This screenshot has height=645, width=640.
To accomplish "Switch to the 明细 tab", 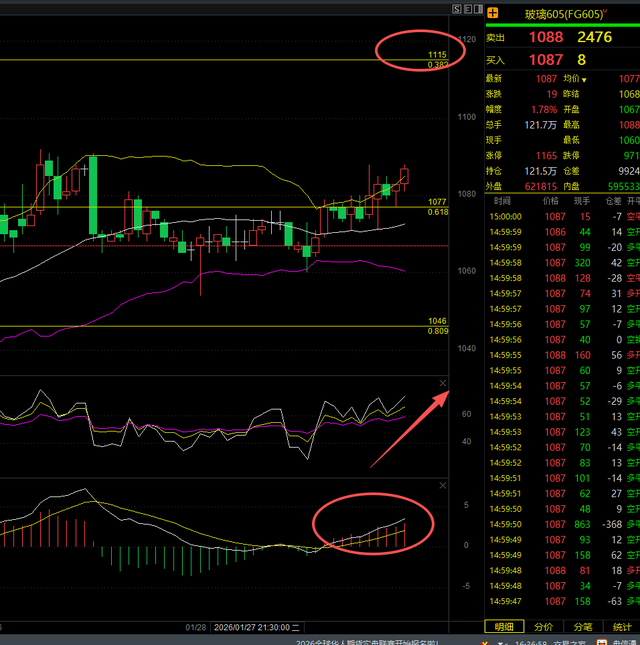I will pyautogui.click(x=504, y=627).
